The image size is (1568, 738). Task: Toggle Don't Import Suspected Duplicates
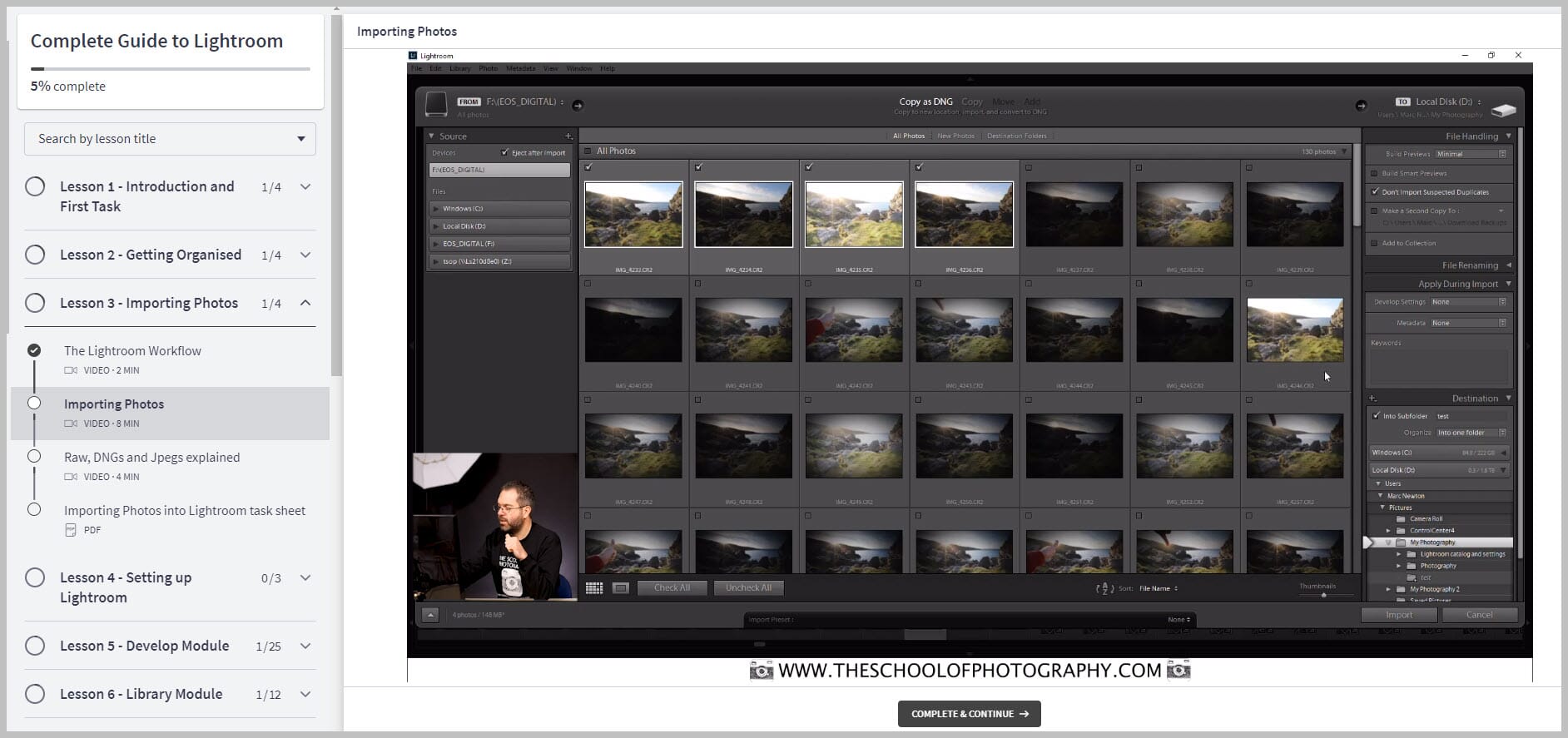pyautogui.click(x=1374, y=192)
